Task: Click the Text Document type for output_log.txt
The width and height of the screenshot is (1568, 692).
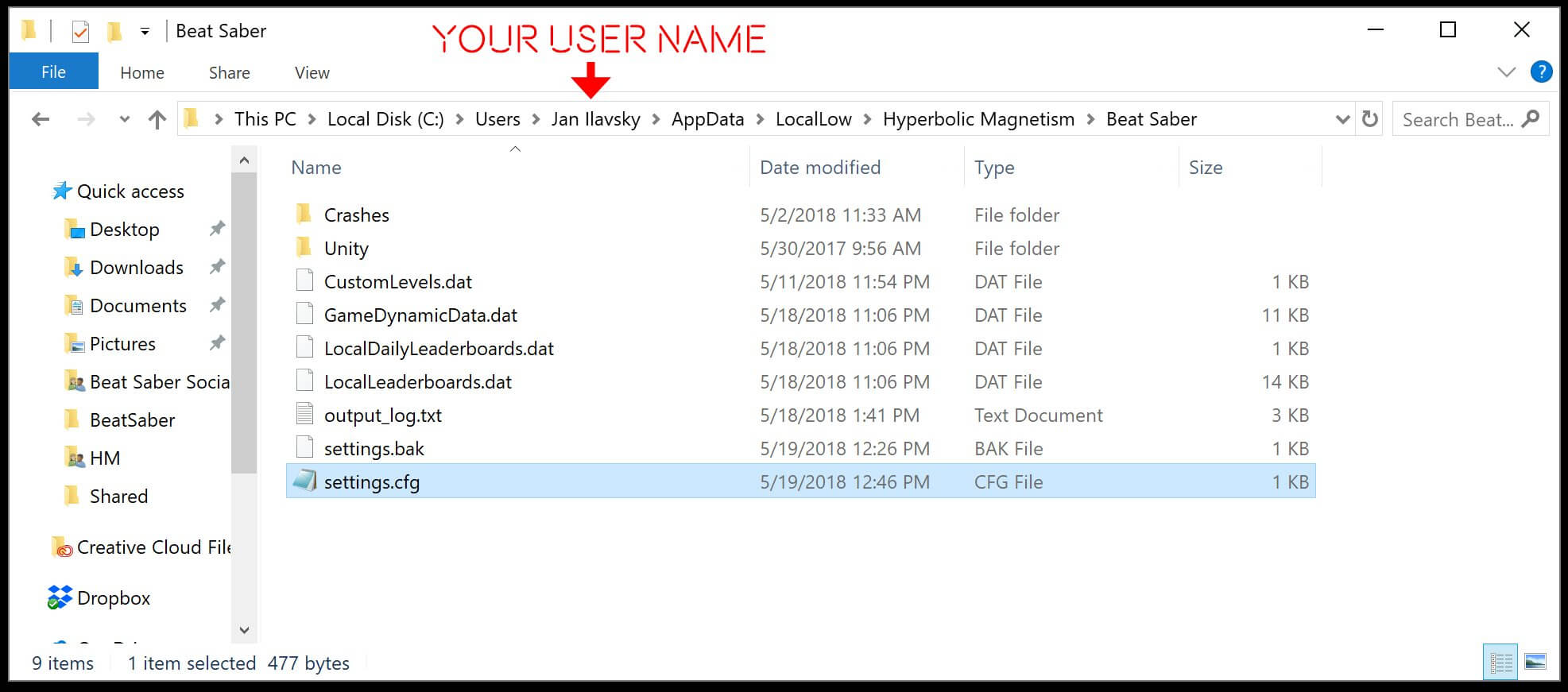Action: pyautogui.click(x=1038, y=416)
